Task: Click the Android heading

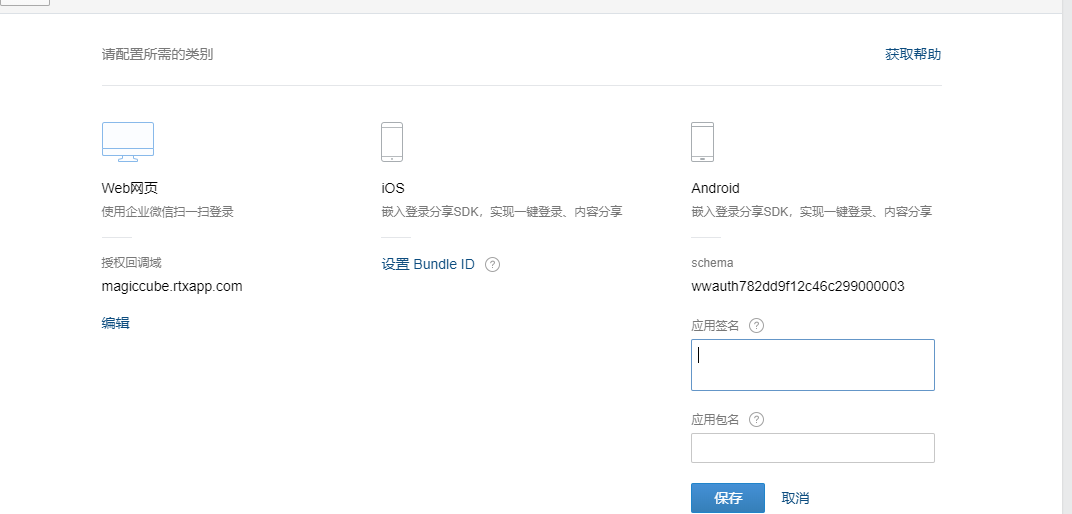Action: pyautogui.click(x=715, y=188)
